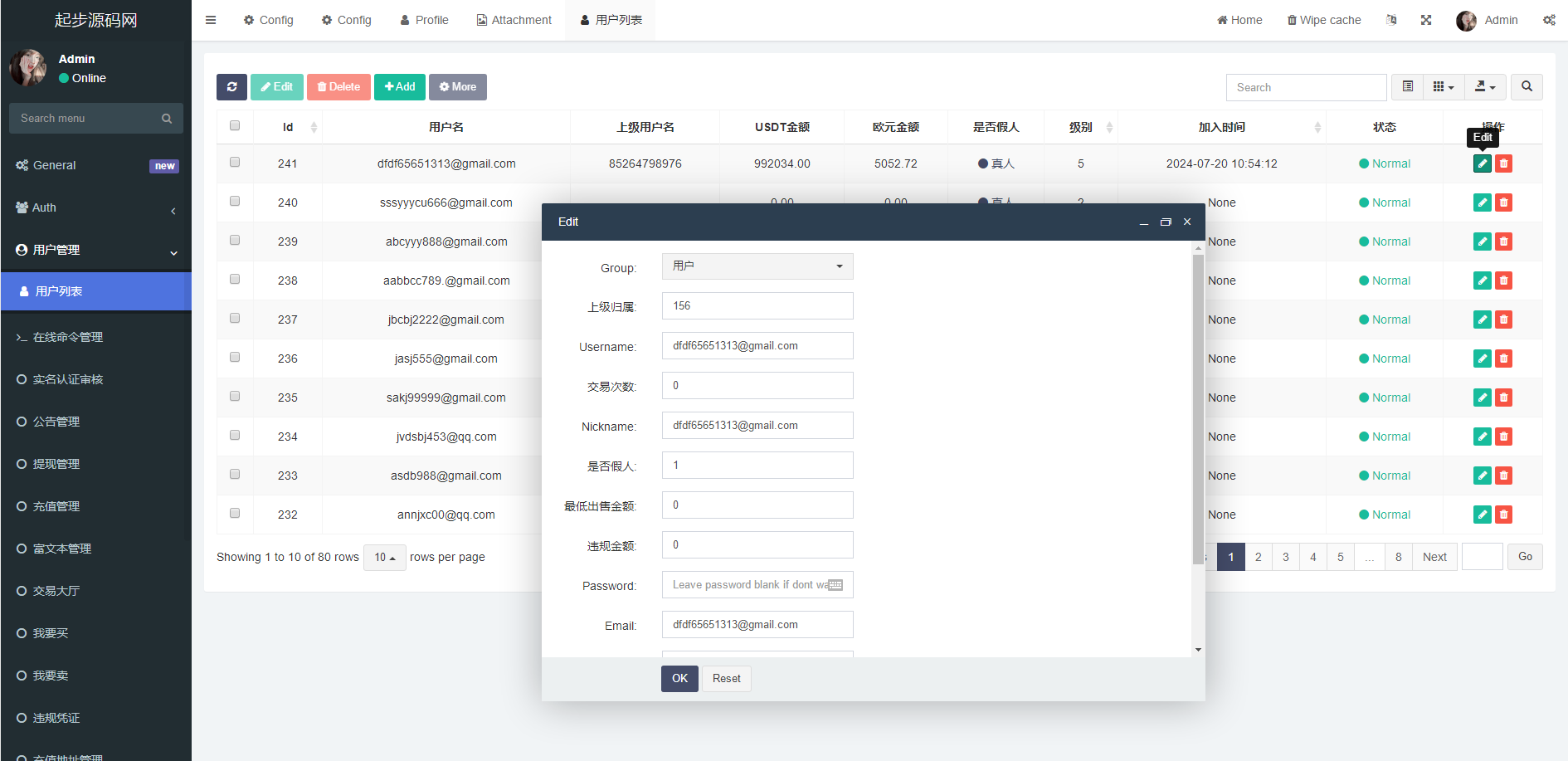Toggle the sidebar hamburger menu icon
Screen dimensions: 1568x761
pos(211,20)
